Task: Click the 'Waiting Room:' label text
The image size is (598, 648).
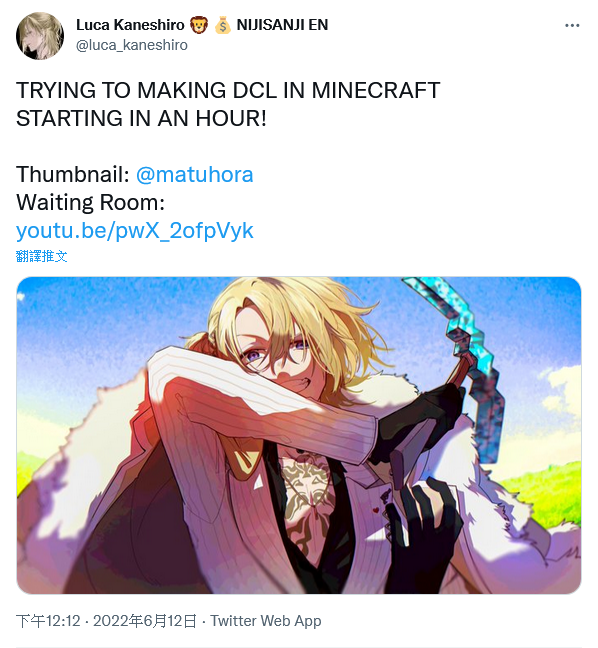Action: coord(91,202)
